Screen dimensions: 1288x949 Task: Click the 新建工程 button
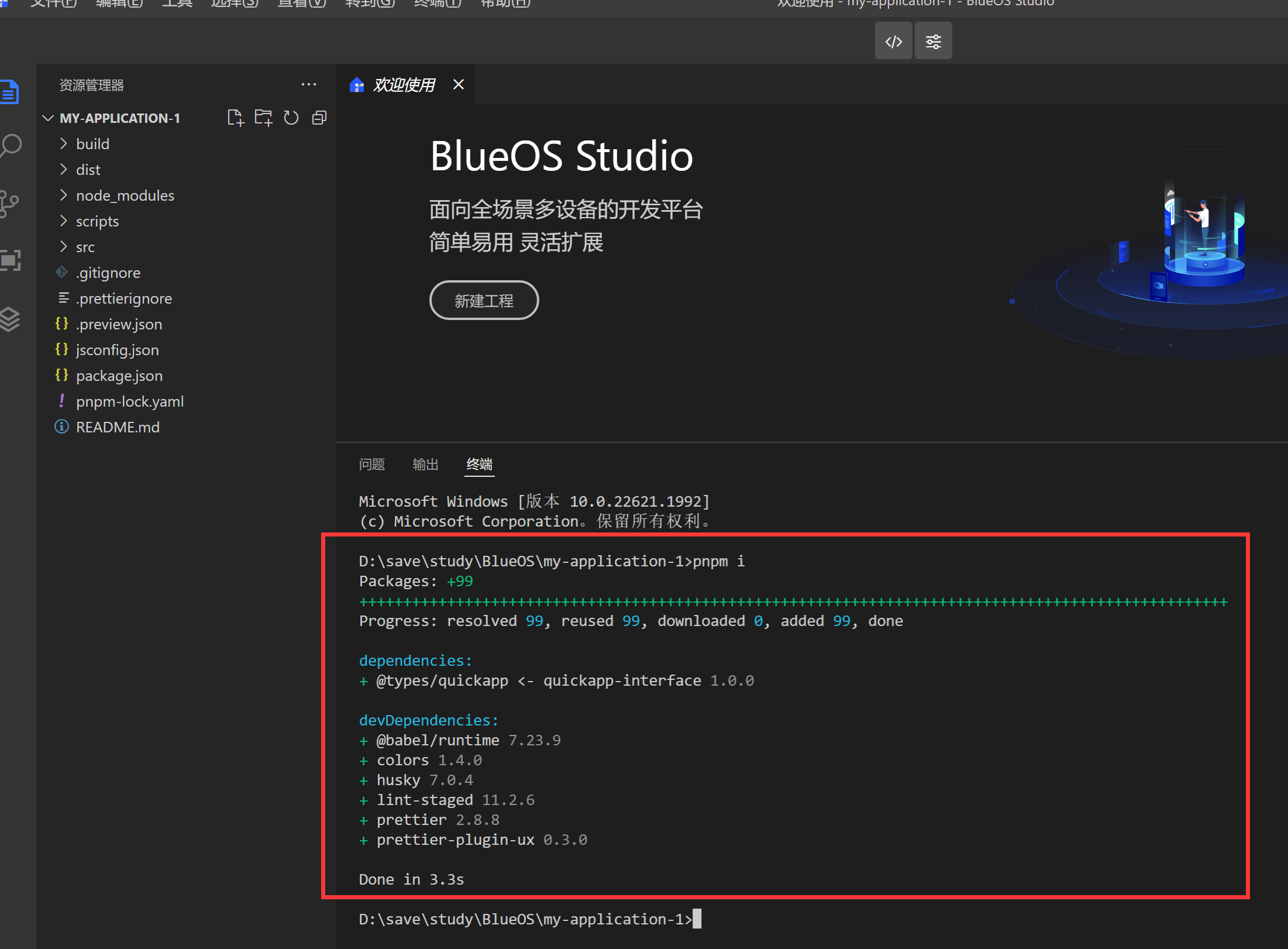coord(484,300)
